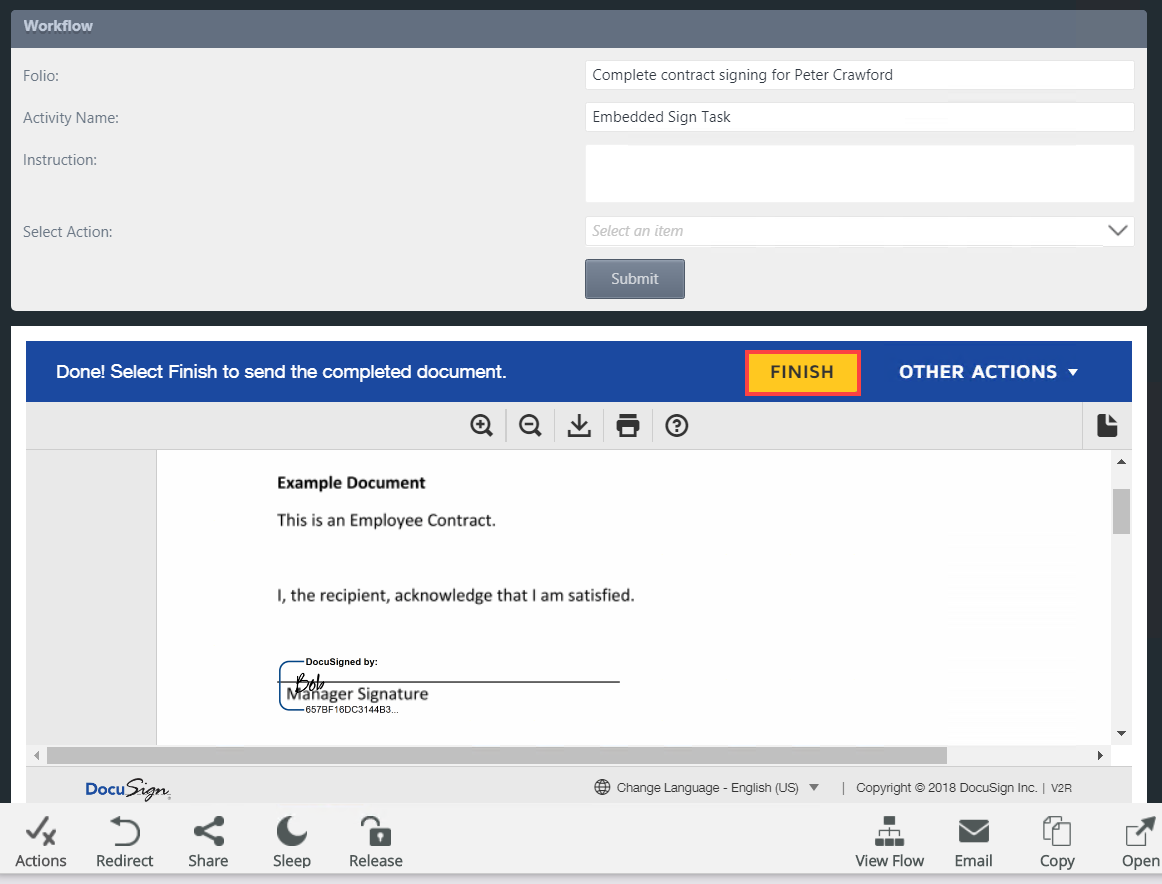Open View Flow diagram
Image resolution: width=1162 pixels, height=884 pixels.
pyautogui.click(x=889, y=843)
